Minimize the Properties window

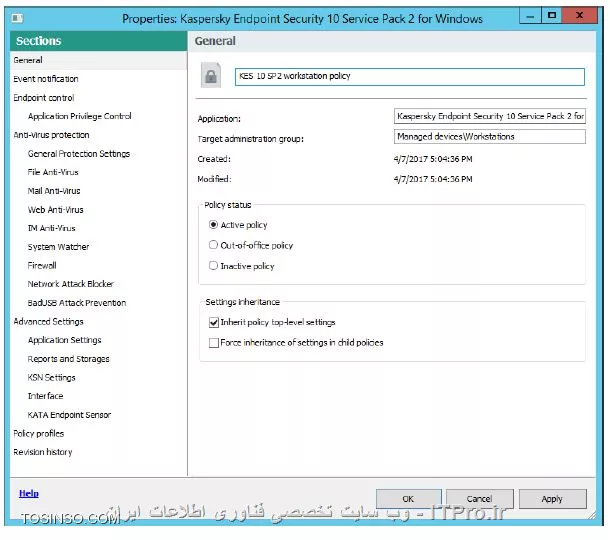(x=530, y=16)
